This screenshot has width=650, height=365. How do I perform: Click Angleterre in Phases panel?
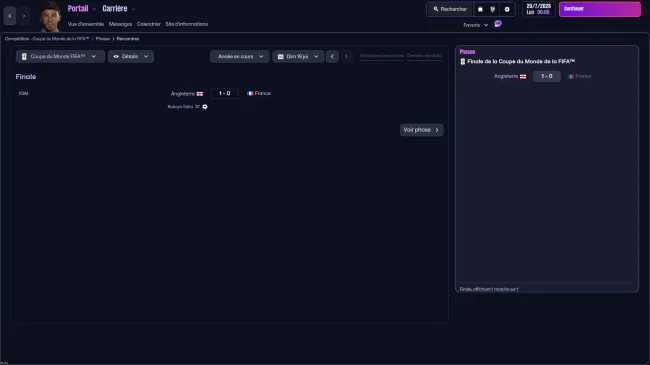[506, 76]
